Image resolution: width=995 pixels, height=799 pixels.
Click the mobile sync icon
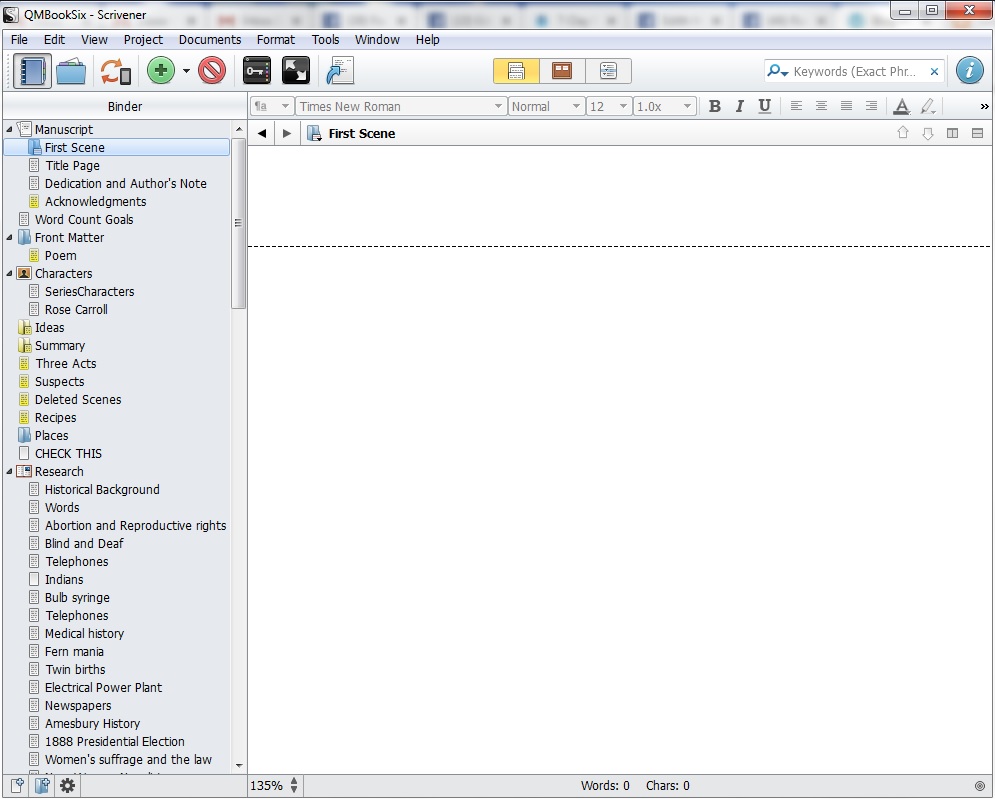tap(115, 71)
